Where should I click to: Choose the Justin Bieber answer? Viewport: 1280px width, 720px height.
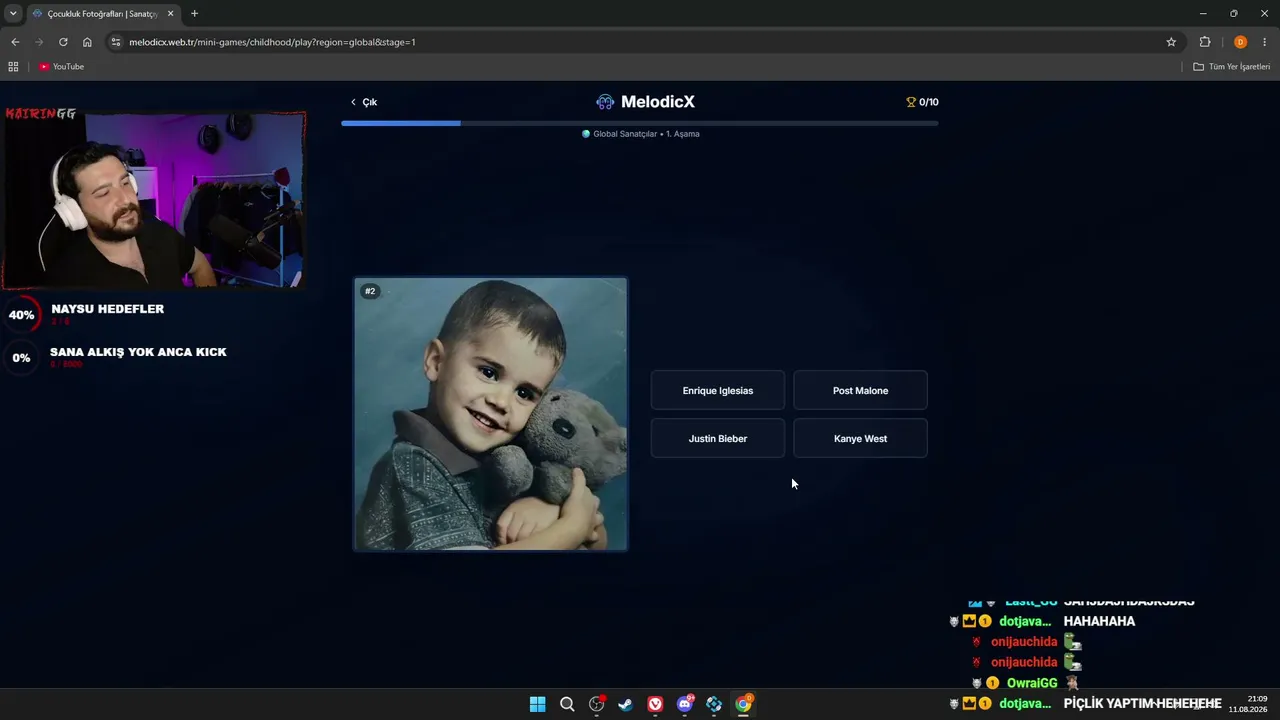718,439
